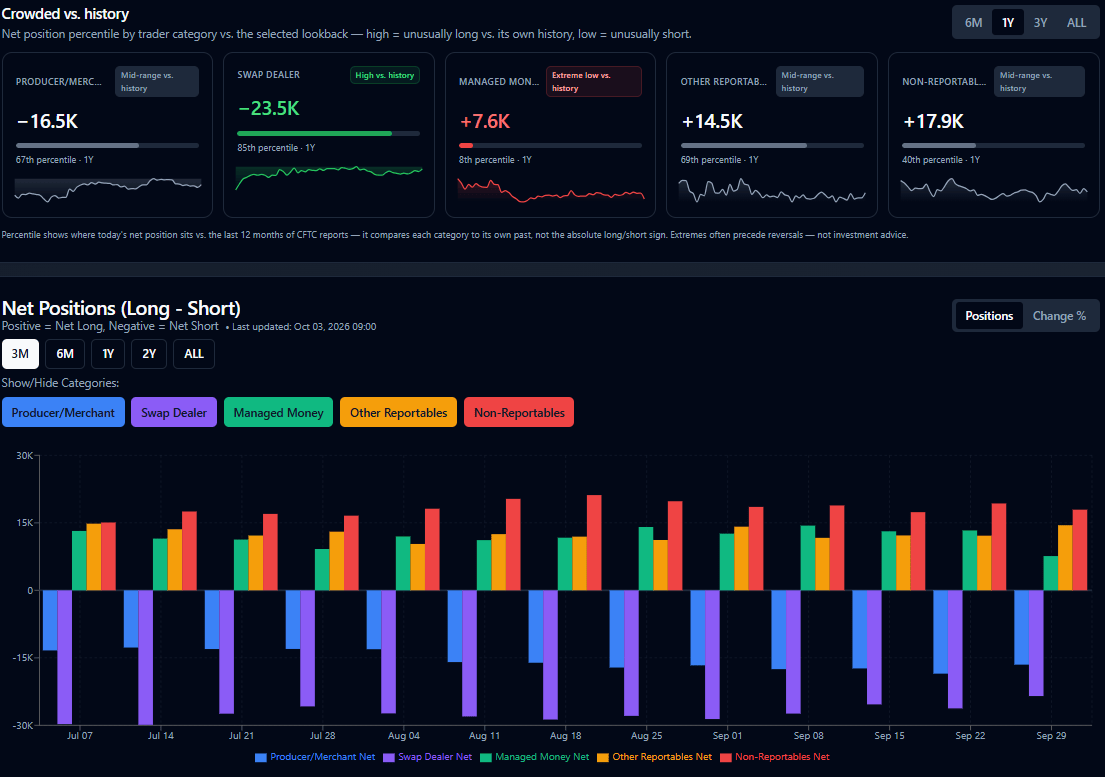Set Net Positions range to 6M
This screenshot has height=777, width=1105.
pyautogui.click(x=65, y=354)
